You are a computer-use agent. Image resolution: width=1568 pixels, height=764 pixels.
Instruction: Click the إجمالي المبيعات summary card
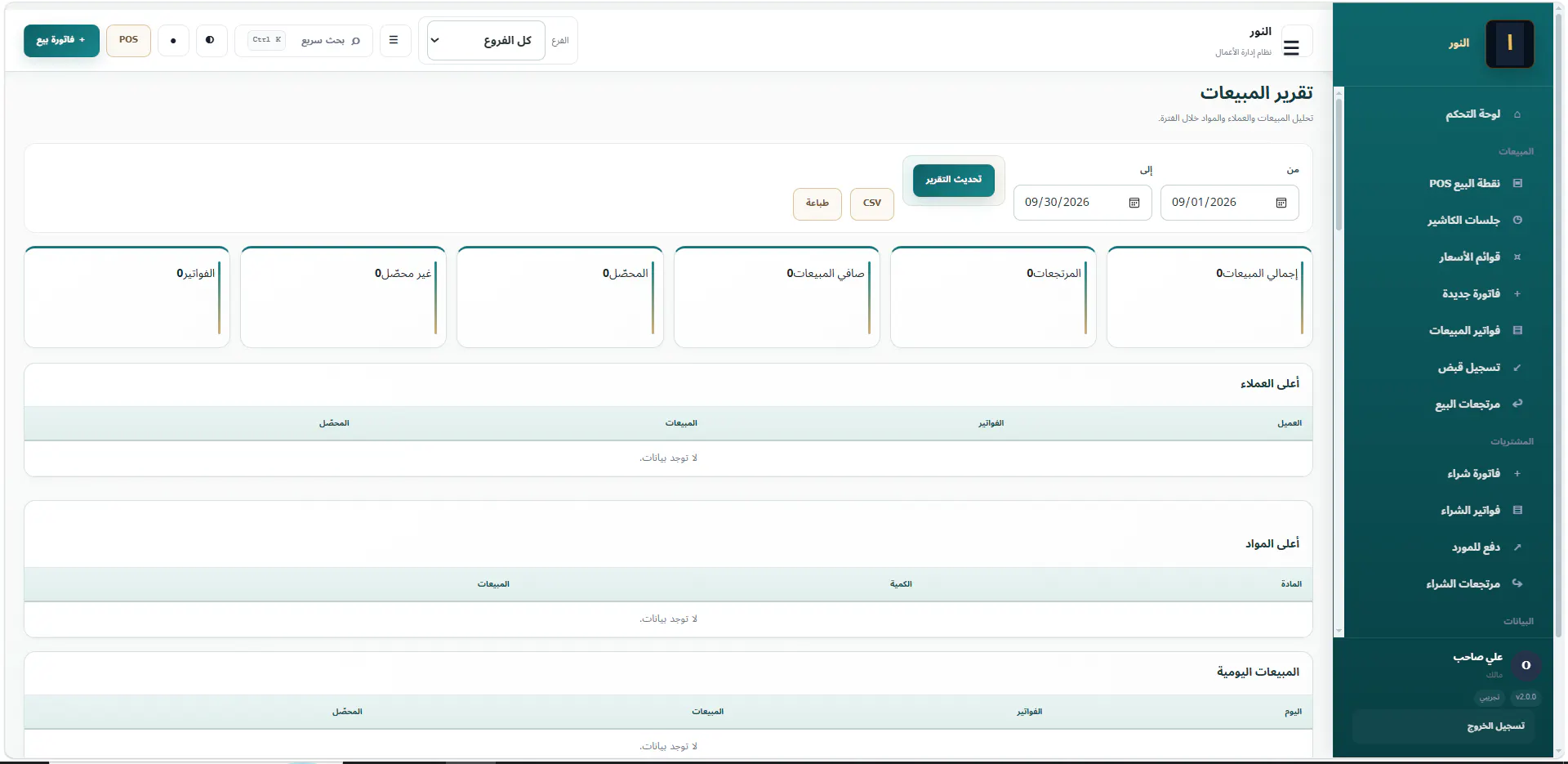coord(1209,297)
